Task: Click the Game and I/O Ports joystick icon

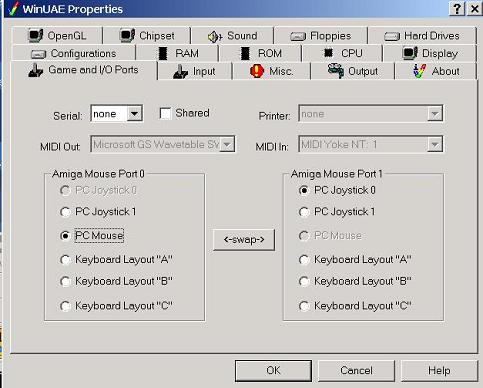Action: coord(36,70)
